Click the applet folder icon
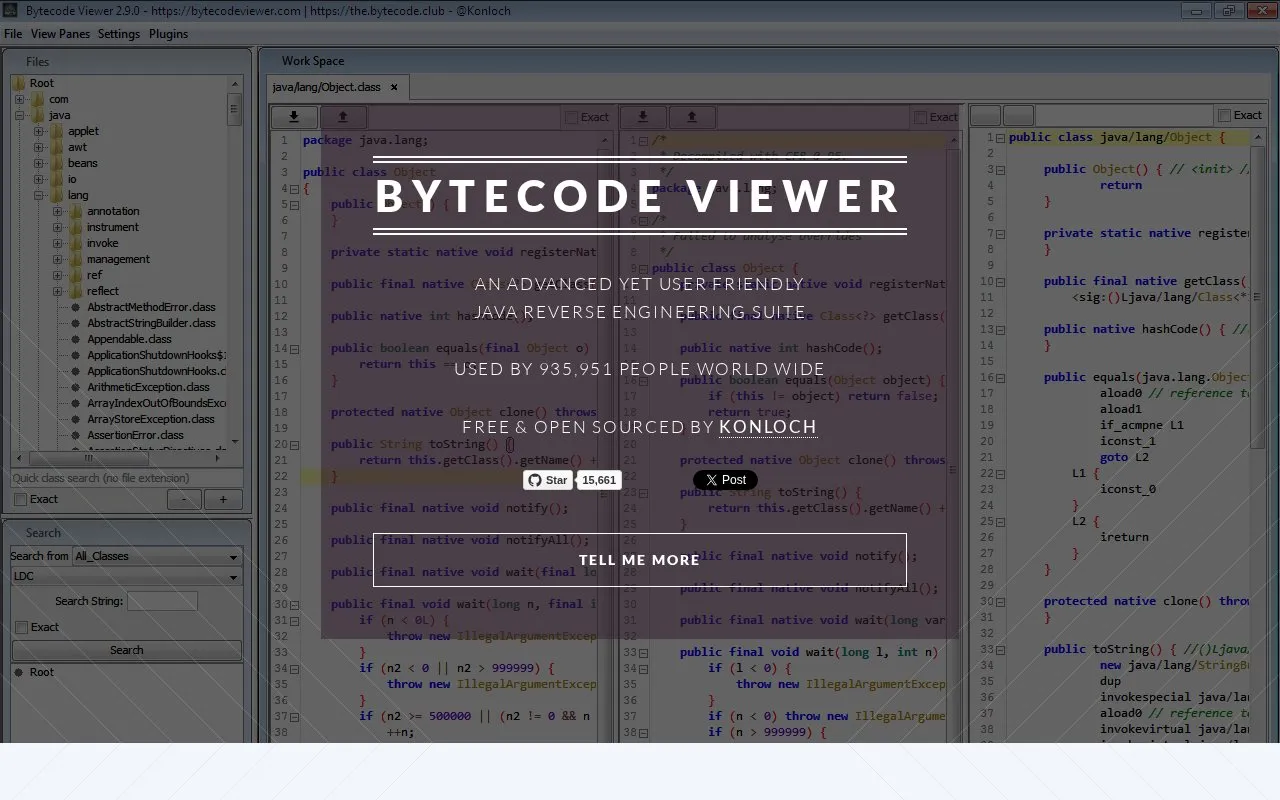Screen dimensions: 1280x800 coord(57,131)
